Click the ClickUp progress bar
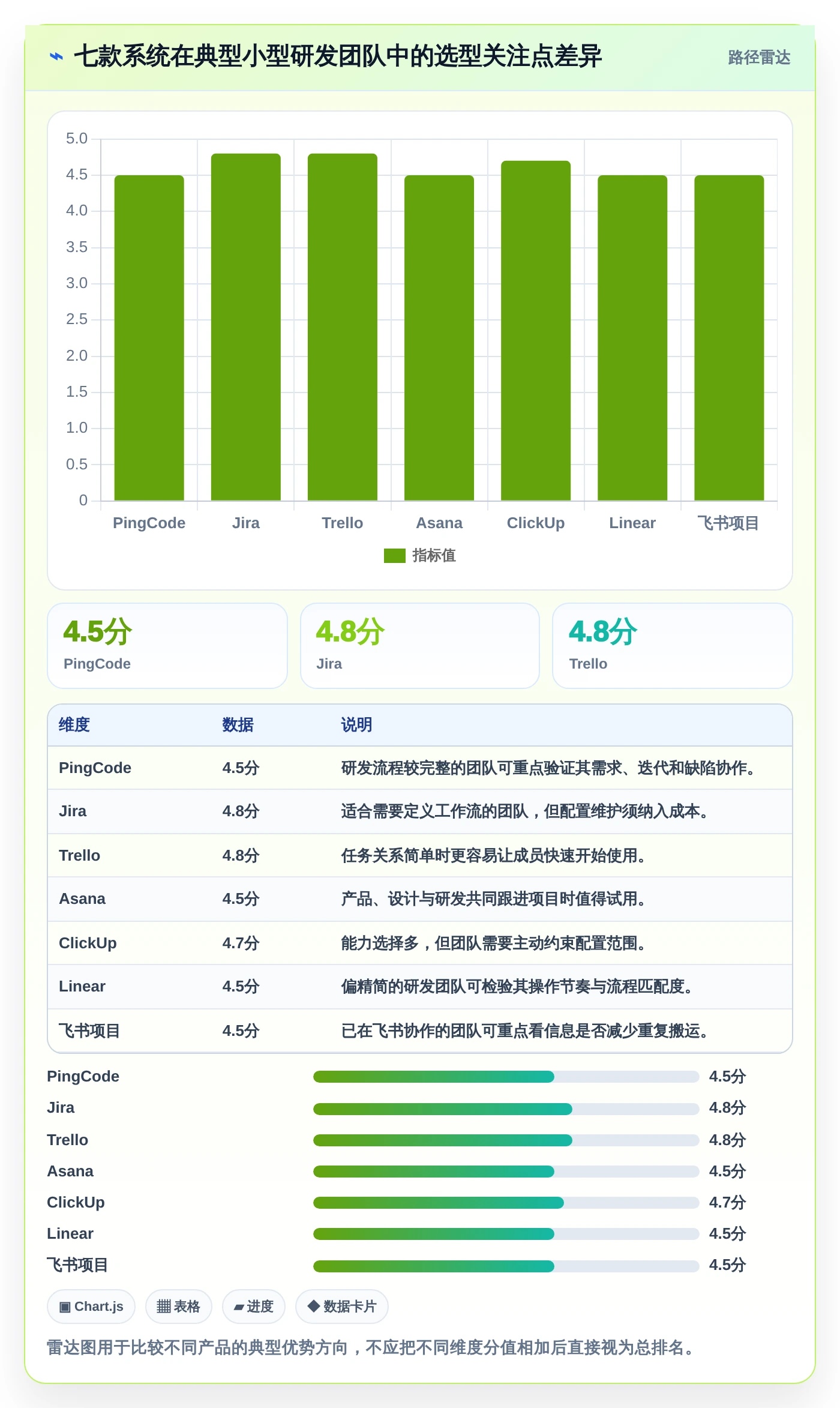840x1408 pixels. click(506, 1202)
